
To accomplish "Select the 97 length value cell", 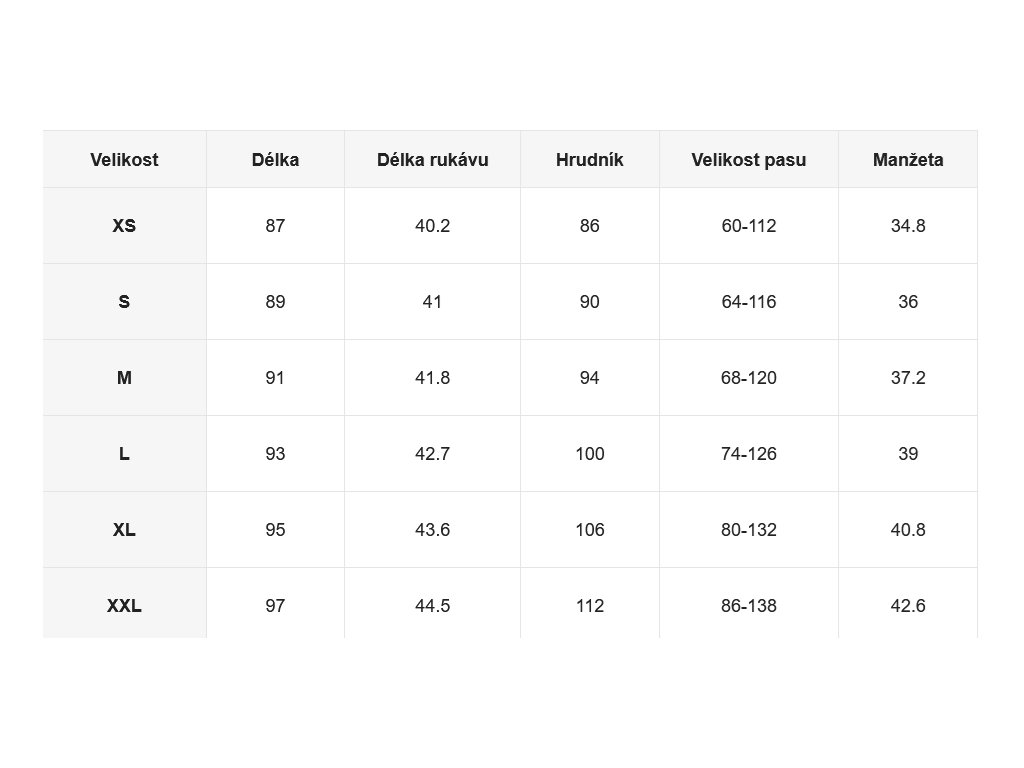I will 275,603.
